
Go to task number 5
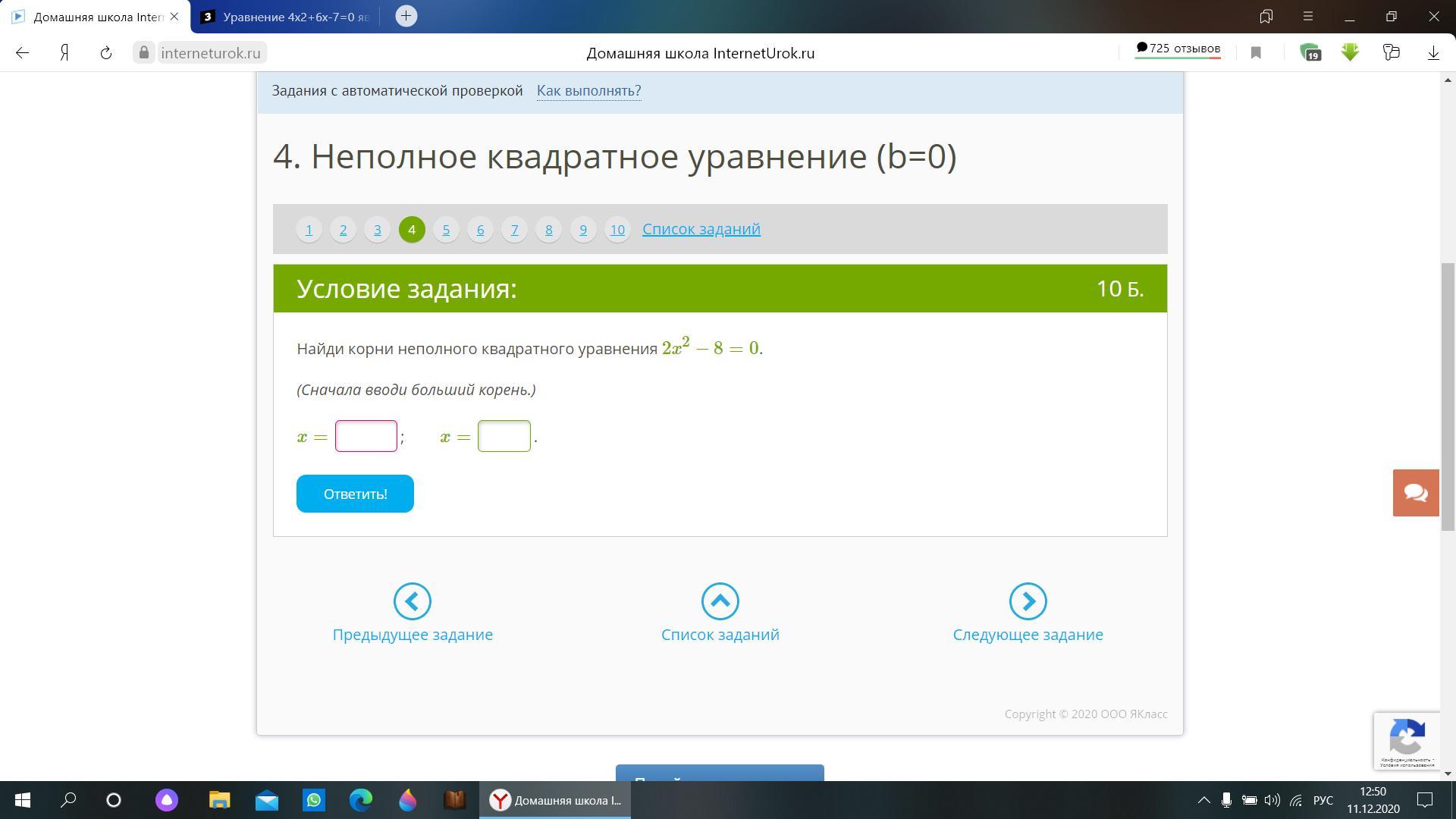point(446,229)
